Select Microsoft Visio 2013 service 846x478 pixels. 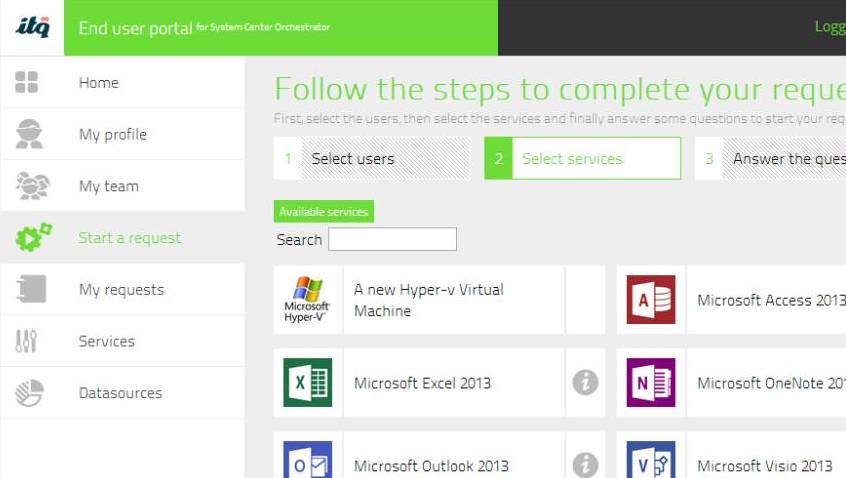[x=732, y=455]
